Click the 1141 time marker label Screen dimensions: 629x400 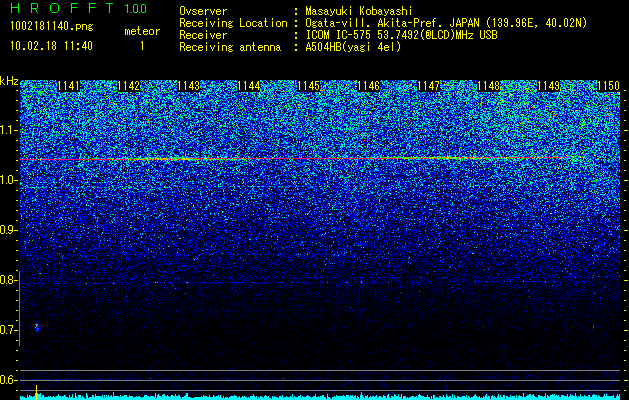click(69, 86)
